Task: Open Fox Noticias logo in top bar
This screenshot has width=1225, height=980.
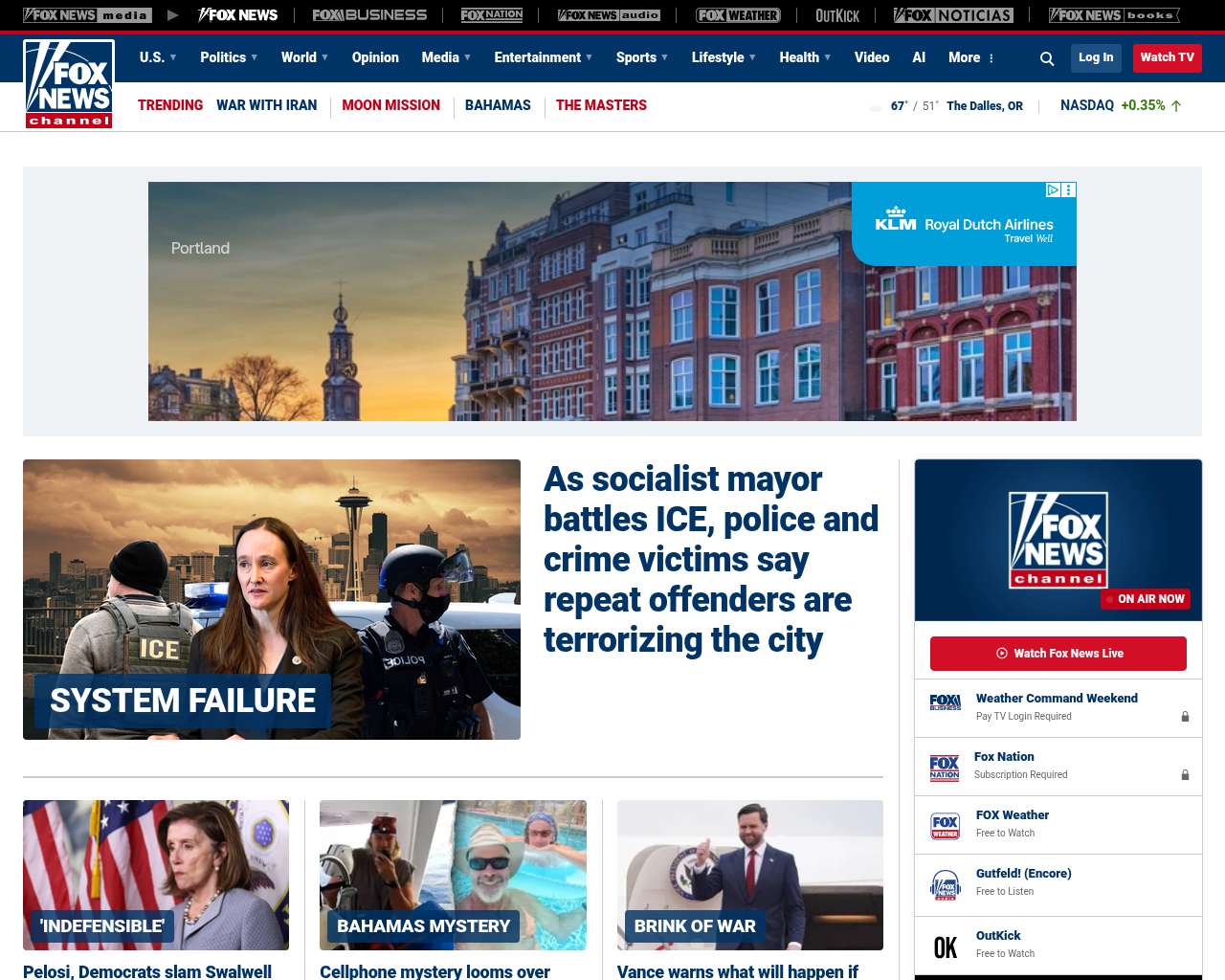Action: (x=953, y=15)
